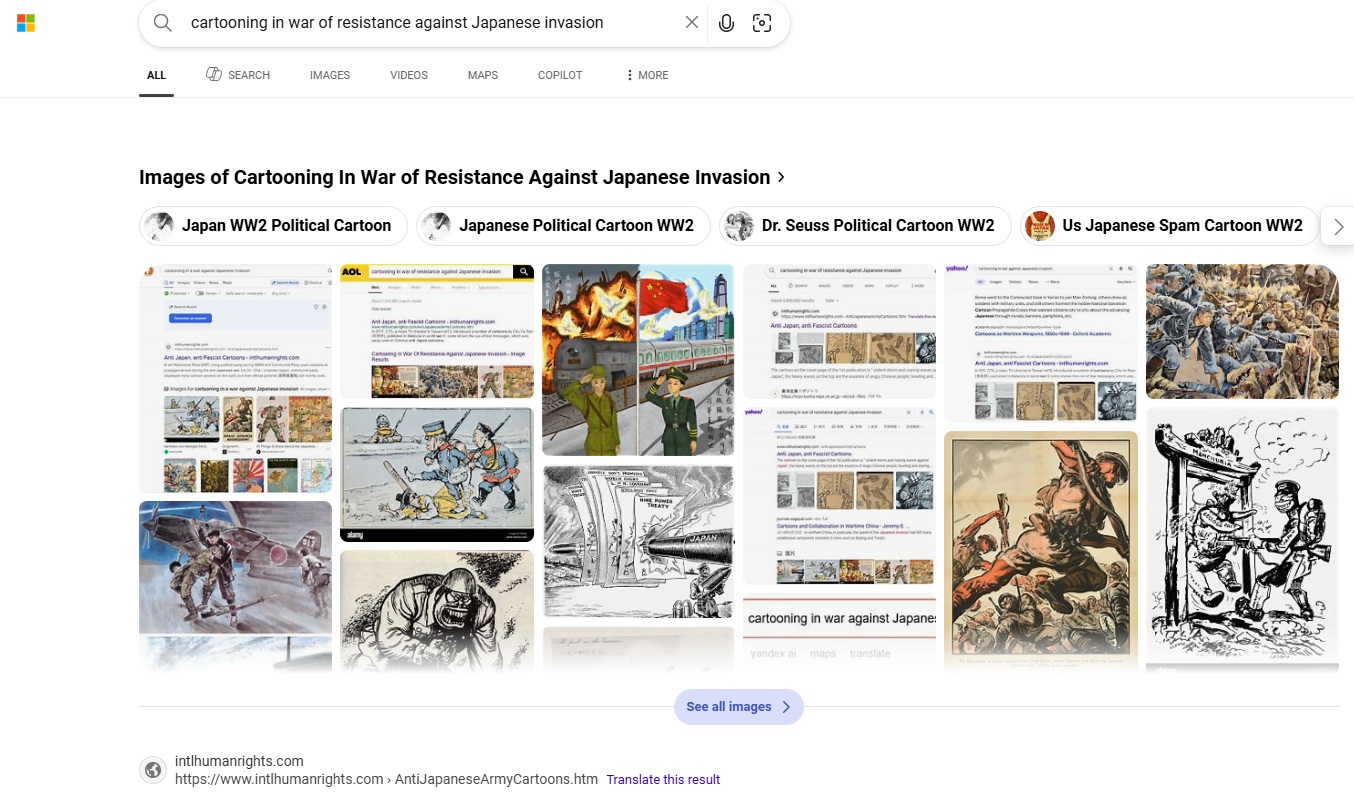Open the blue-uniform soldiers battle painting

click(1242, 331)
